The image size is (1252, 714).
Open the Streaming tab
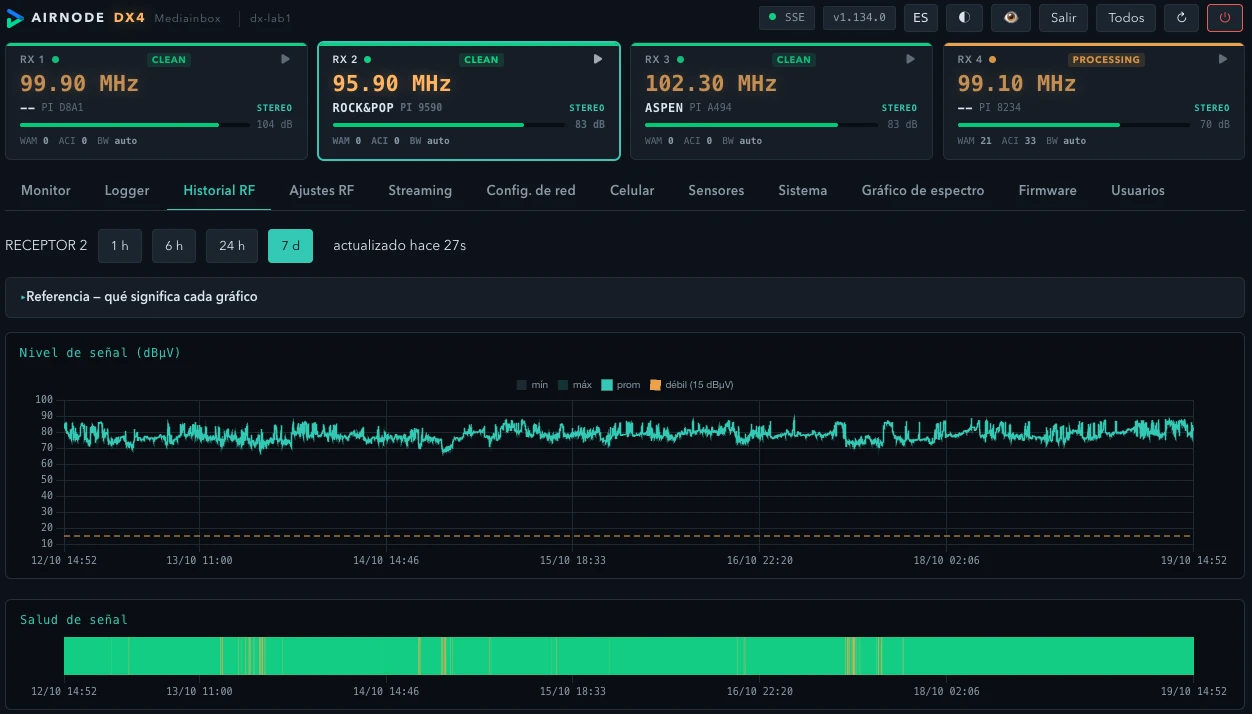pyautogui.click(x=420, y=190)
